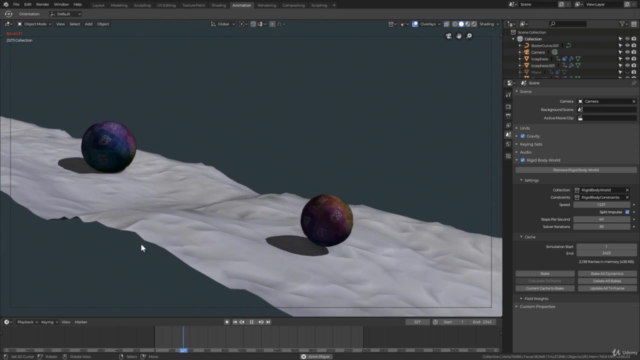Open the Render menu
The height and width of the screenshot is (360, 640).
tap(42, 4)
